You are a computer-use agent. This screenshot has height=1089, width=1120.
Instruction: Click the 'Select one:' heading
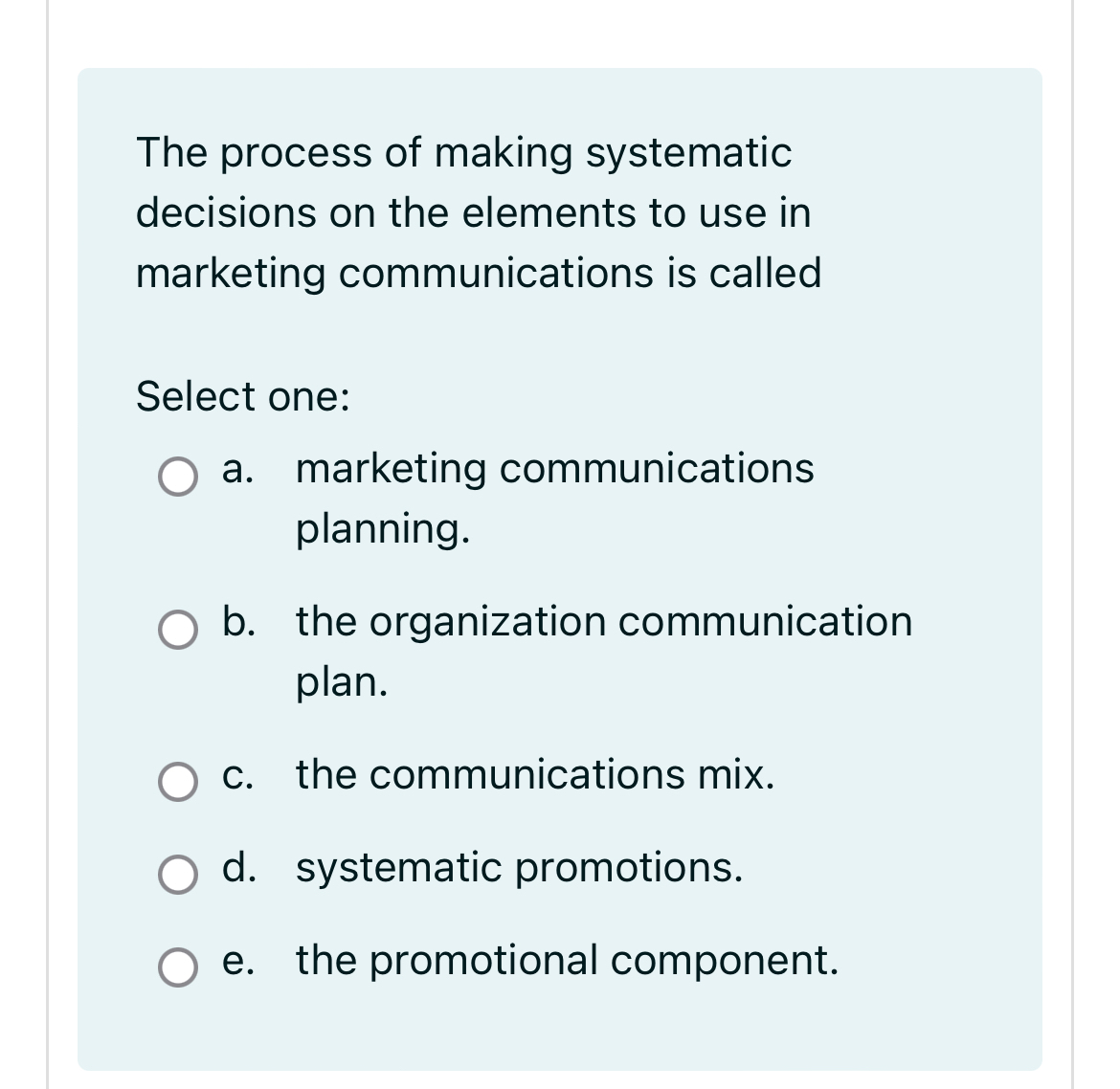click(x=242, y=395)
